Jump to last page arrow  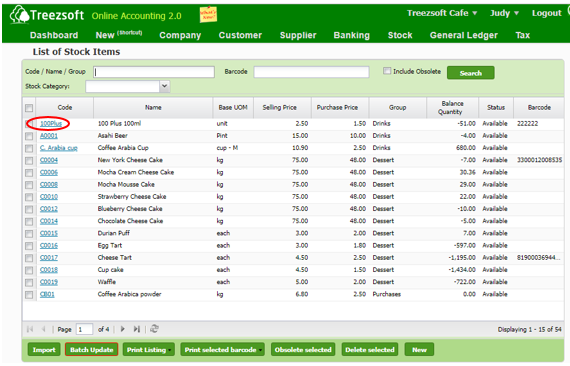(x=136, y=329)
